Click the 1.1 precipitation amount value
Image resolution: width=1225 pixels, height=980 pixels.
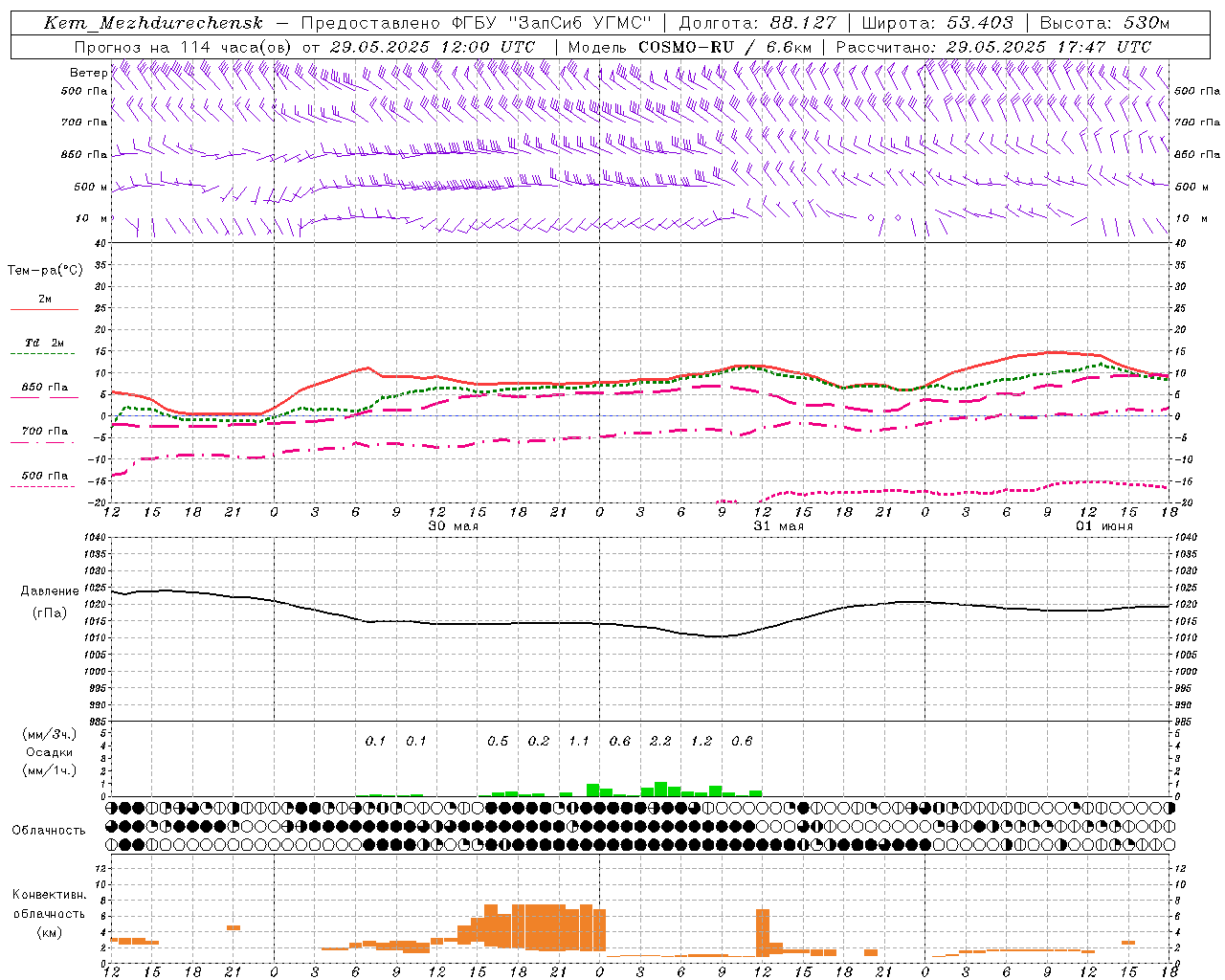[x=579, y=742]
